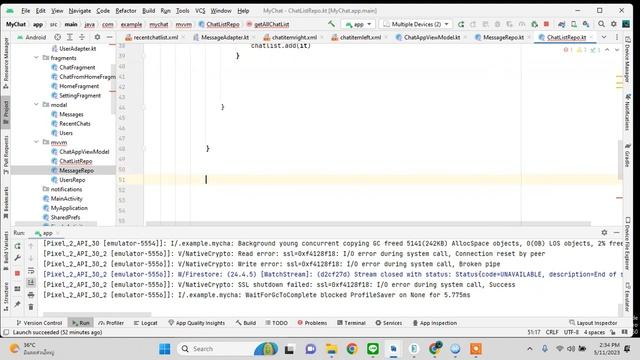Toggle scroll to end in Run console
Screen dimensions: 640x360
[31, 282]
